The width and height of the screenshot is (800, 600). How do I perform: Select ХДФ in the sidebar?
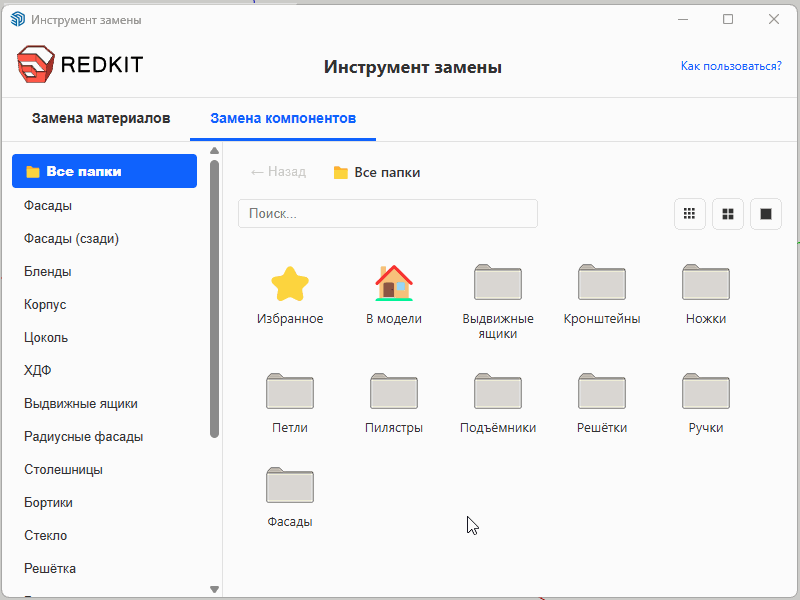tap(38, 370)
